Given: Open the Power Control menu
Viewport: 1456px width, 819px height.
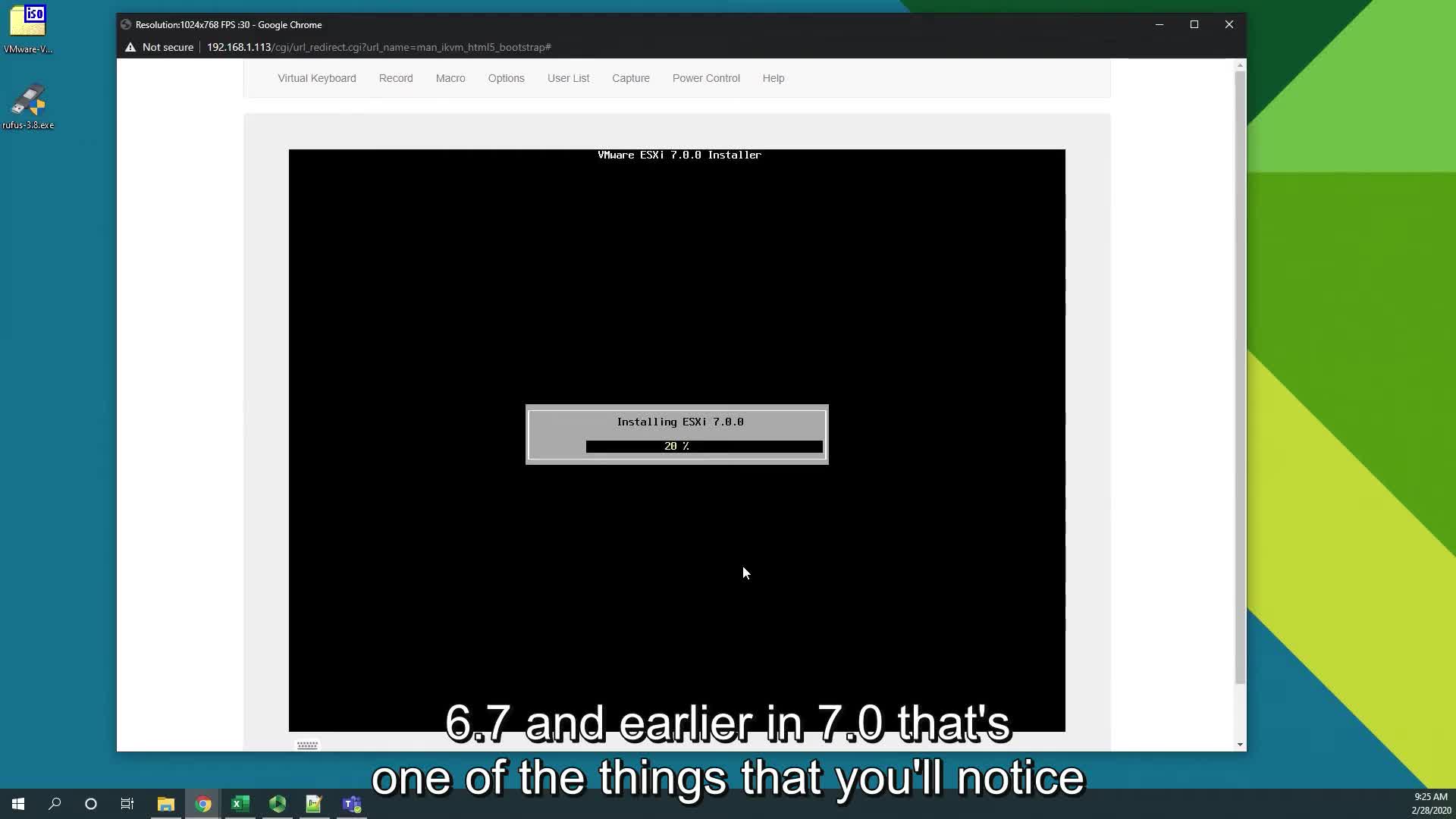Looking at the screenshot, I should [707, 78].
